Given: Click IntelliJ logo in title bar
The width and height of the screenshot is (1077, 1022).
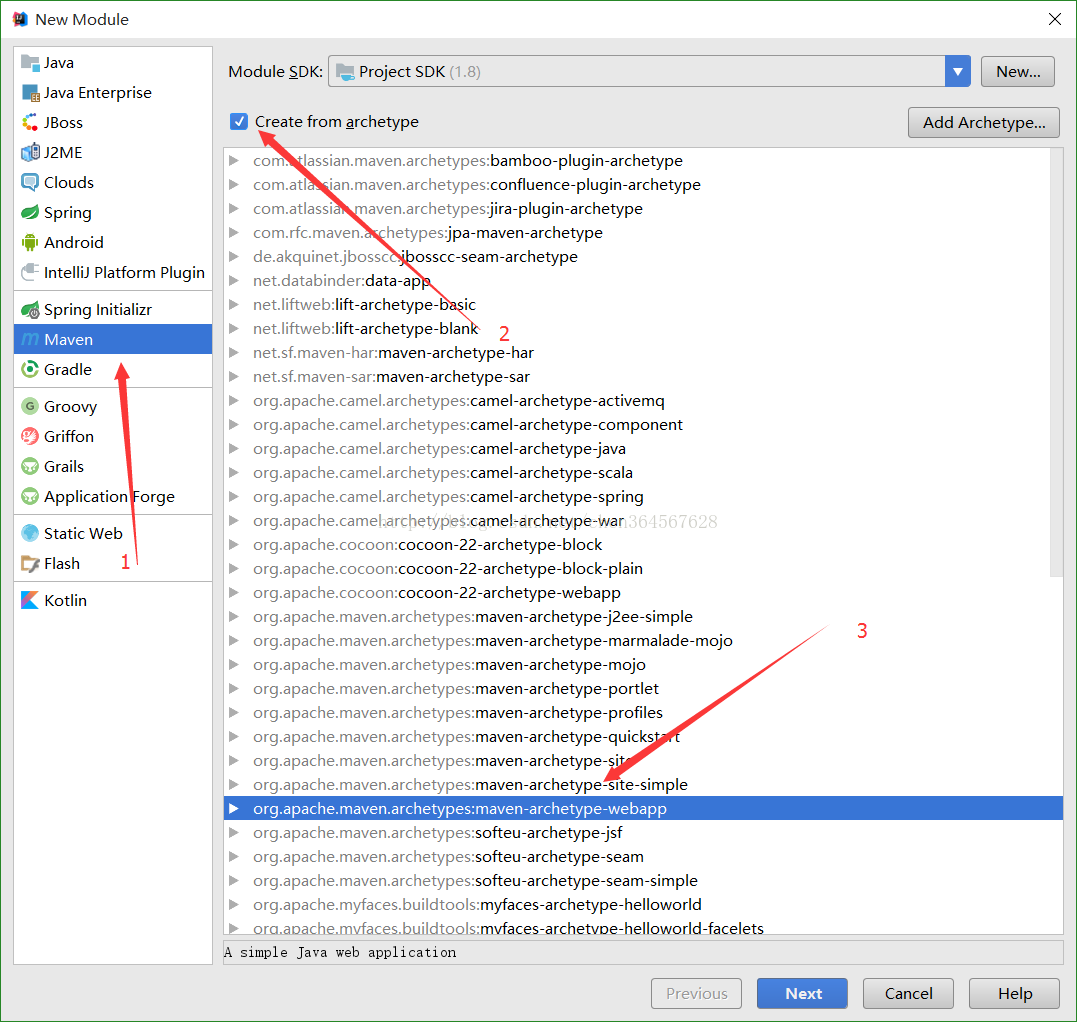Looking at the screenshot, I should click(x=20, y=19).
